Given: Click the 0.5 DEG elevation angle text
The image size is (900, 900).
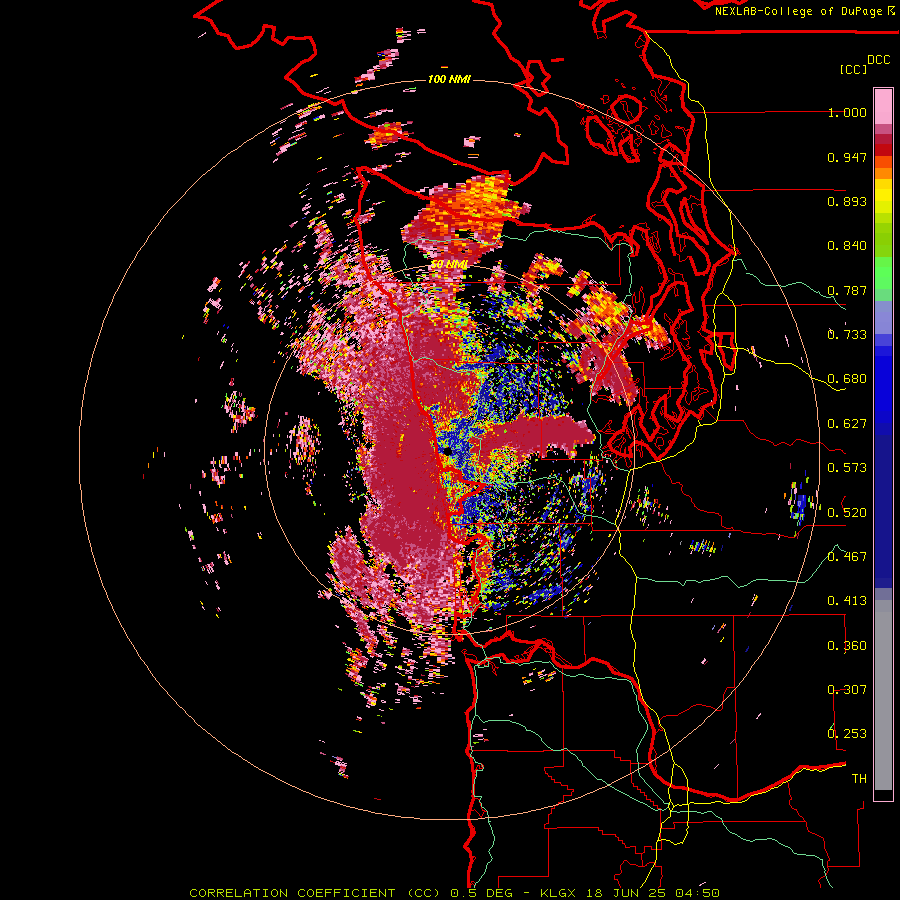Looking at the screenshot, I should pyautogui.click(x=480, y=893).
